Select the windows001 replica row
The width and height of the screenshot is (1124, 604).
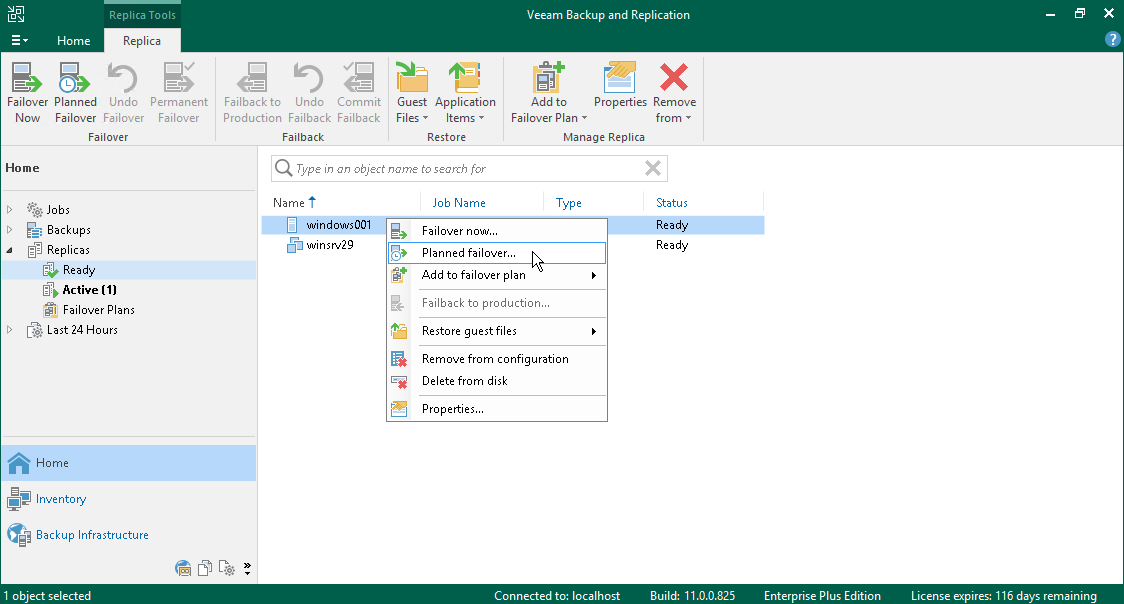click(513, 225)
